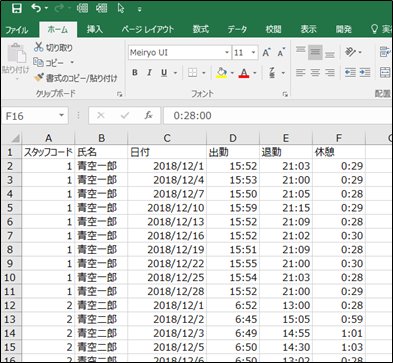The height and width of the screenshot is (363, 393).
Task: Open the クリップボード dialog launcher
Action: (x=119, y=95)
